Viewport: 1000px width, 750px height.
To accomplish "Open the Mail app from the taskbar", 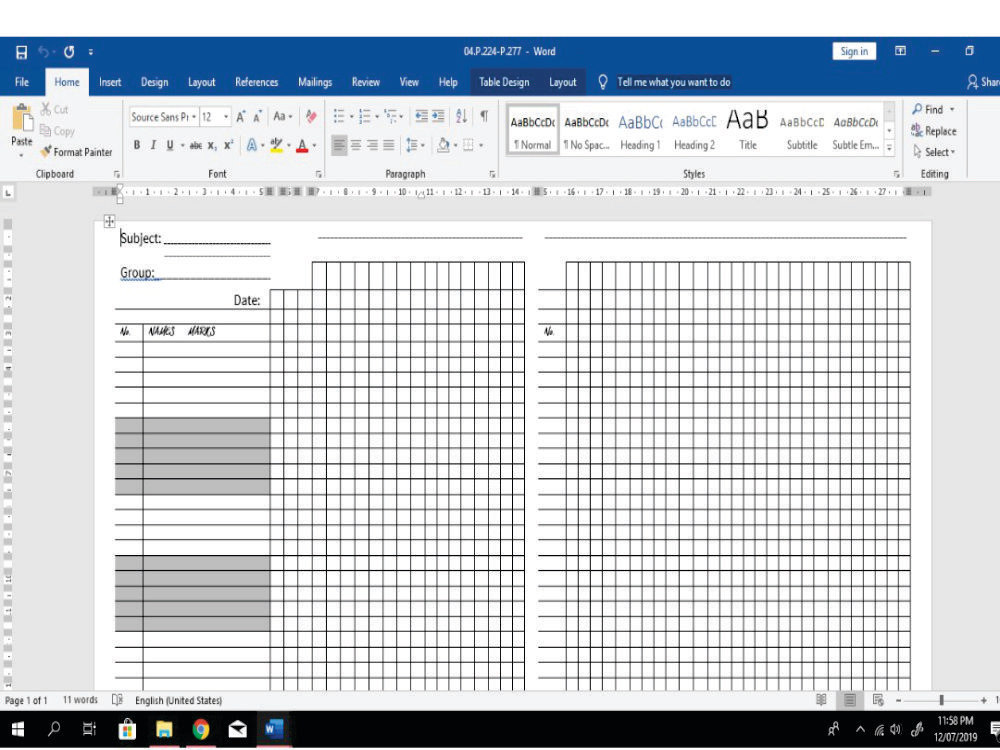I will pyautogui.click(x=237, y=728).
